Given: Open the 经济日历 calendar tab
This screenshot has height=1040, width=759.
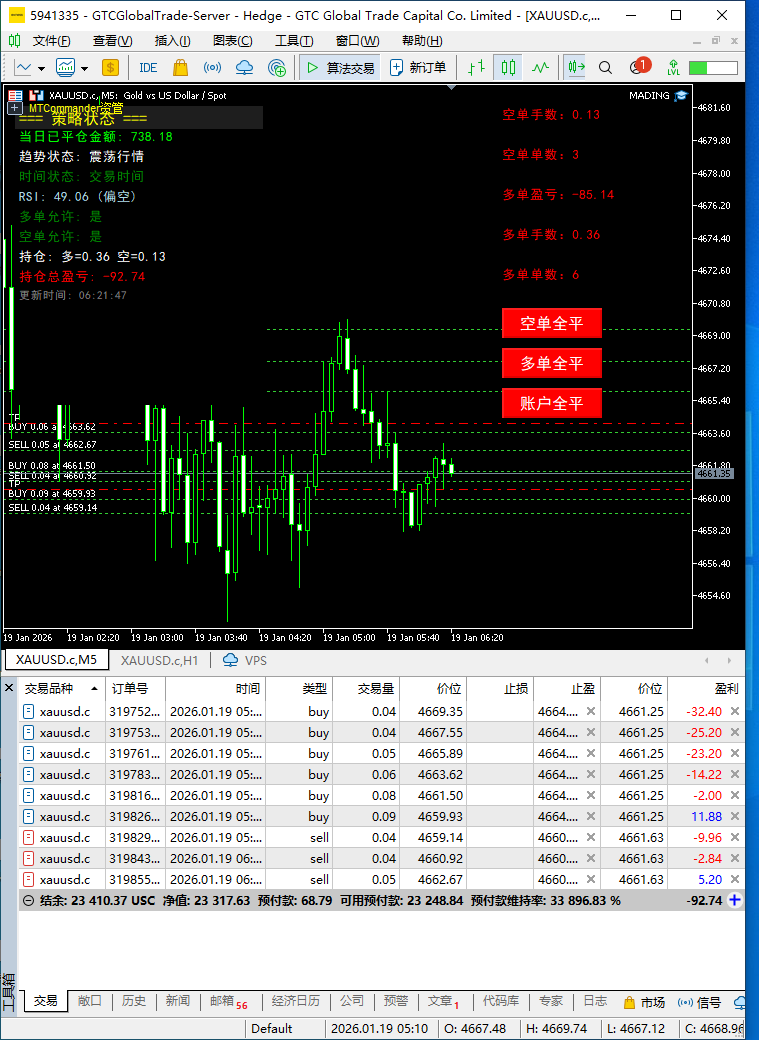Looking at the screenshot, I should click(x=295, y=1001).
